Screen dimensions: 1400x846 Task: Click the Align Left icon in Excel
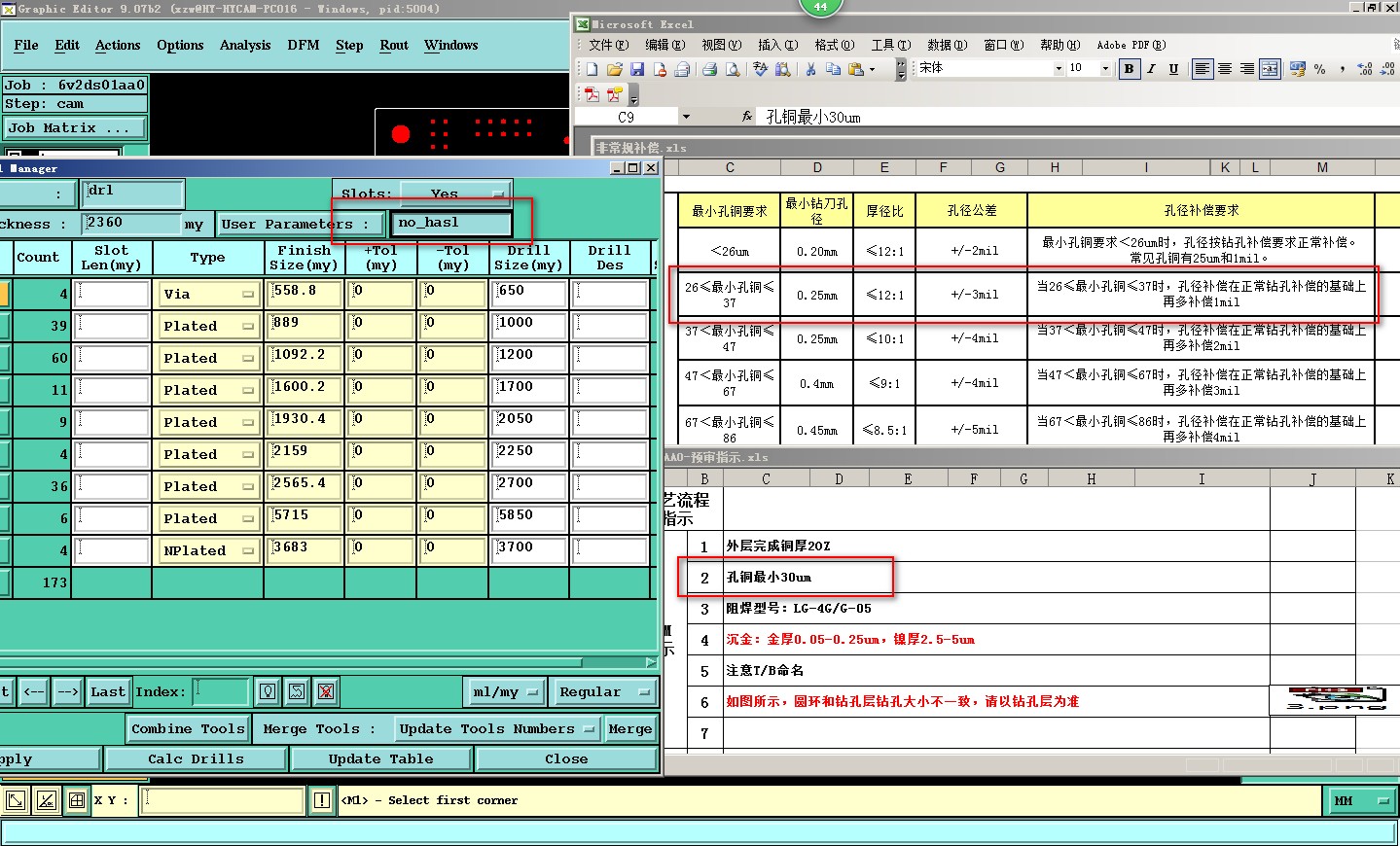(x=1203, y=69)
